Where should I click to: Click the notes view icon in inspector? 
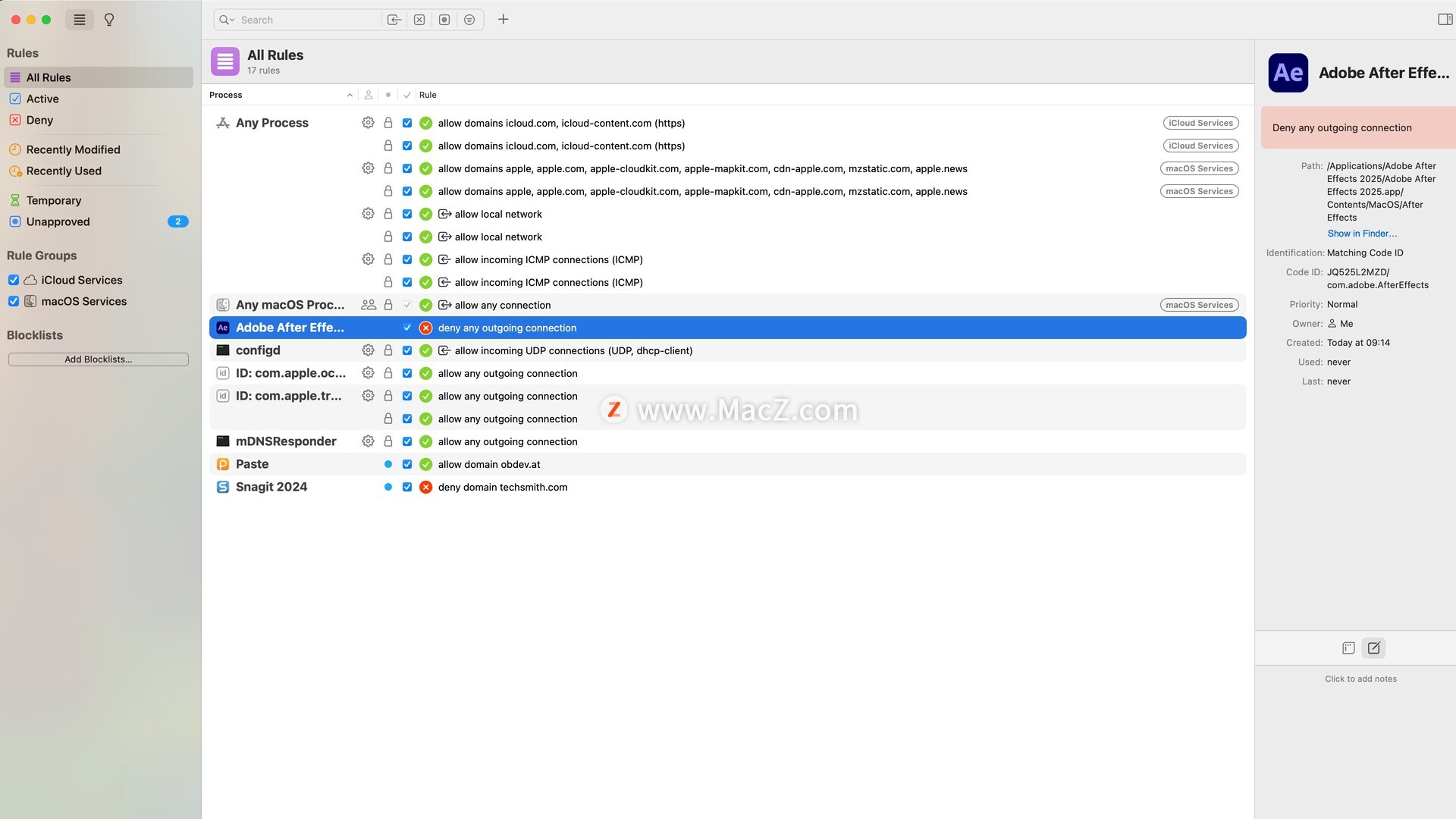point(1348,648)
